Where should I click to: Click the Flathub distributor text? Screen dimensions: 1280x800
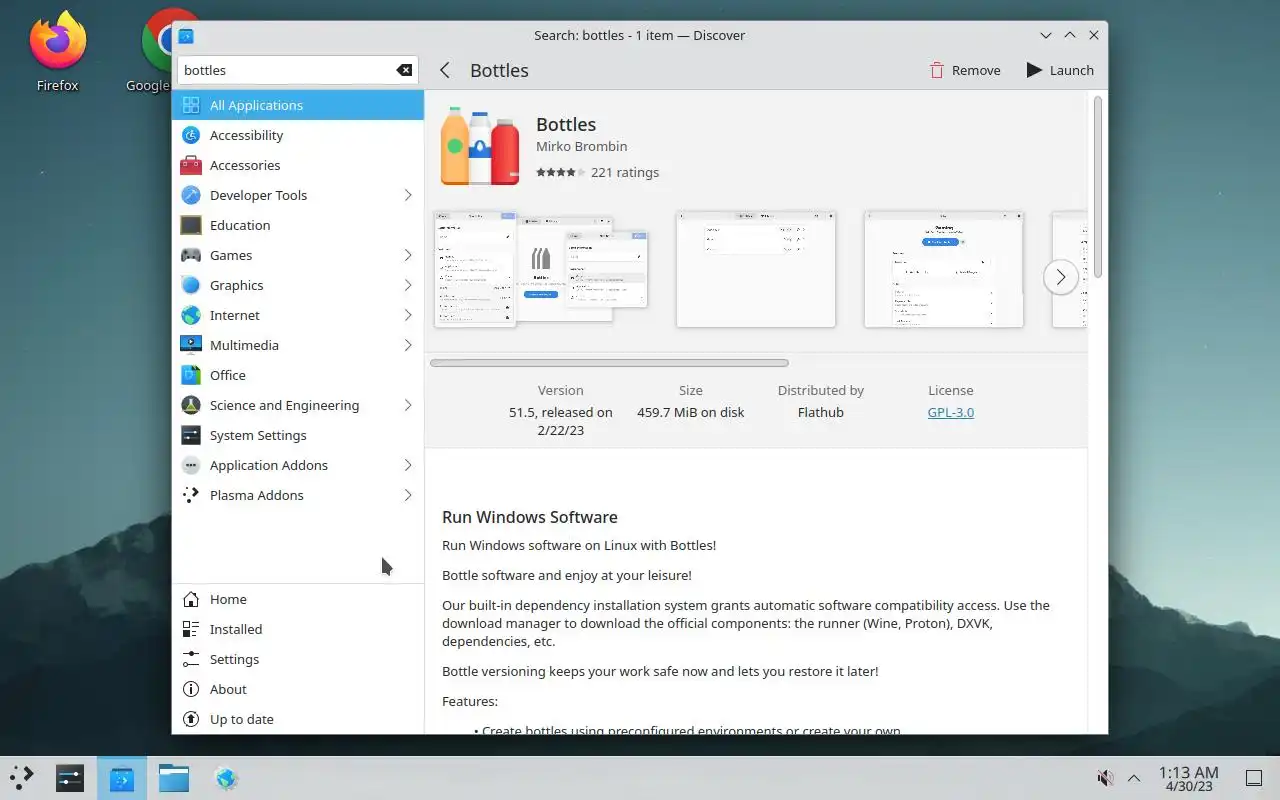tap(821, 412)
